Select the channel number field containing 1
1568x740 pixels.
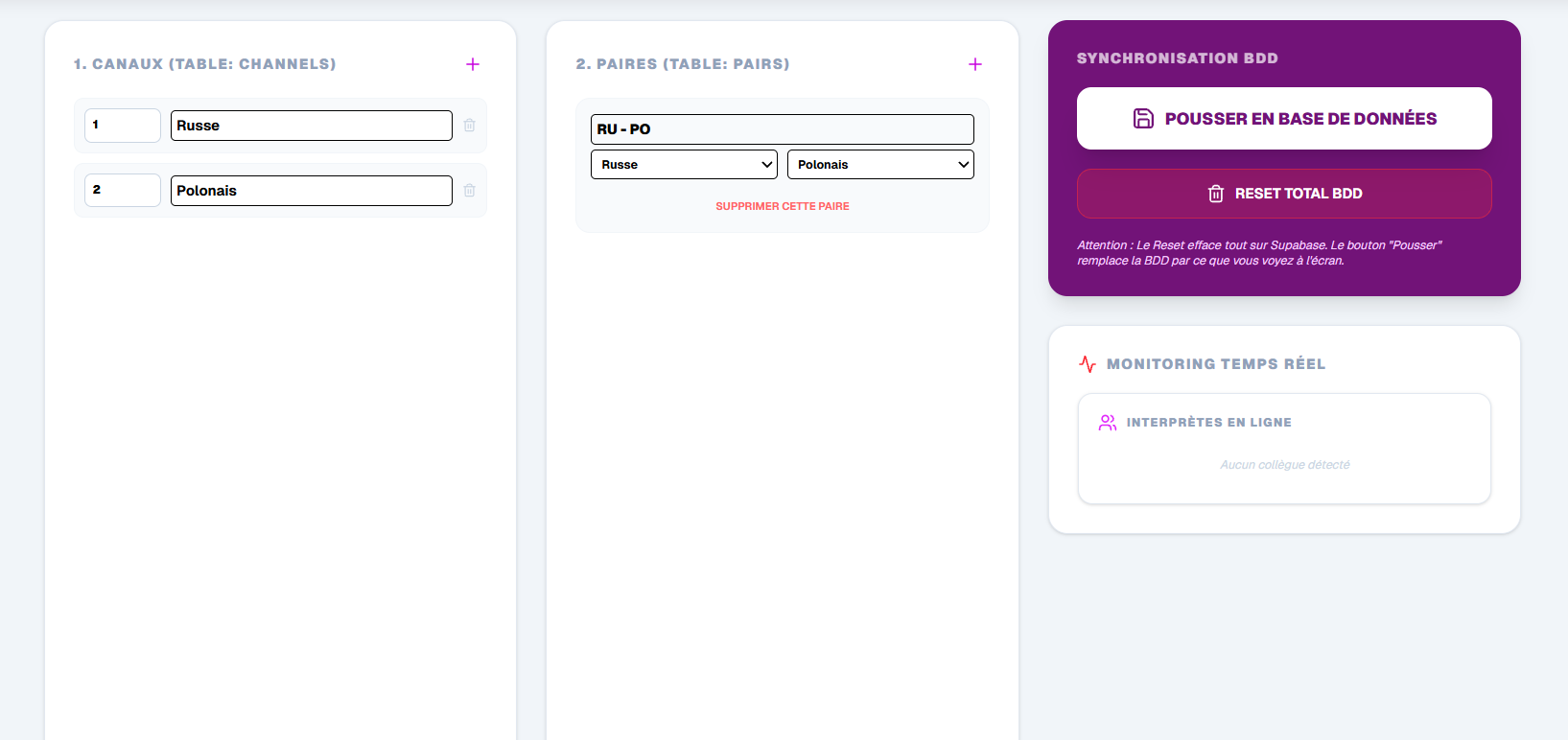coord(122,126)
